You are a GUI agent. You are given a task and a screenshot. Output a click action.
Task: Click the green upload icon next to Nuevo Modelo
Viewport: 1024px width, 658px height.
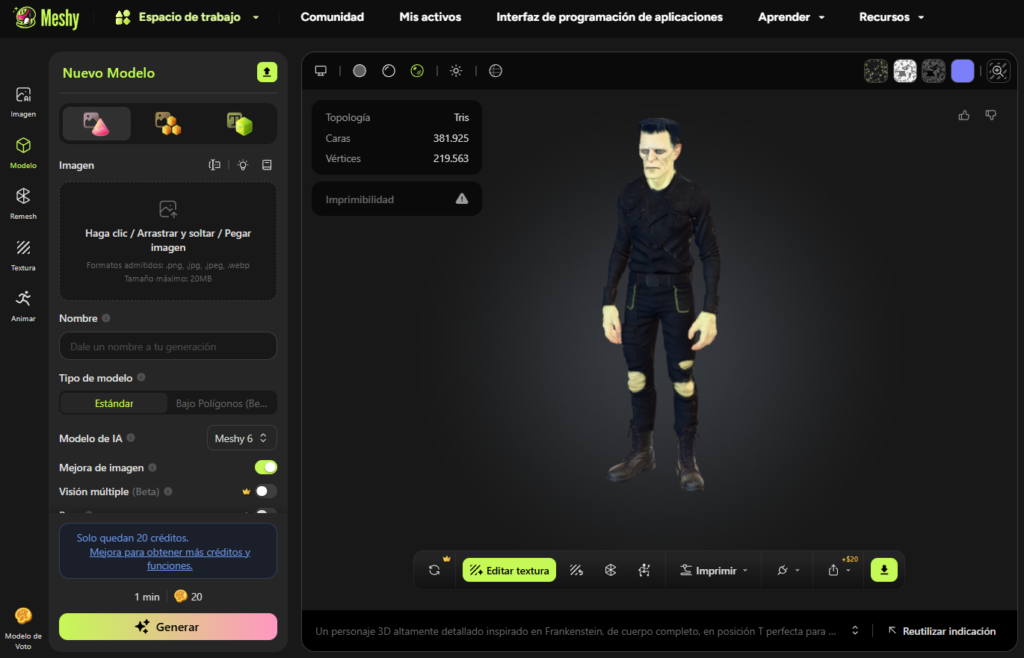click(x=265, y=73)
